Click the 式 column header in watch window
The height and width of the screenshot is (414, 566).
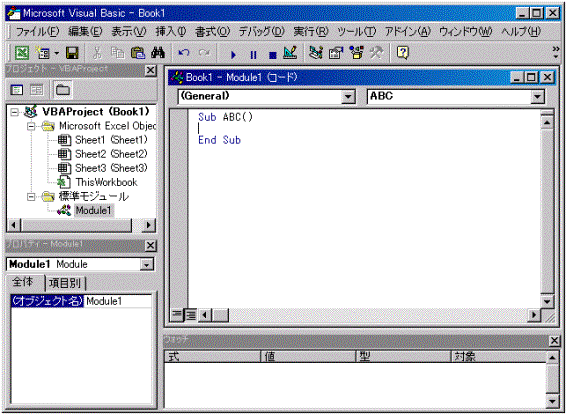213,357
